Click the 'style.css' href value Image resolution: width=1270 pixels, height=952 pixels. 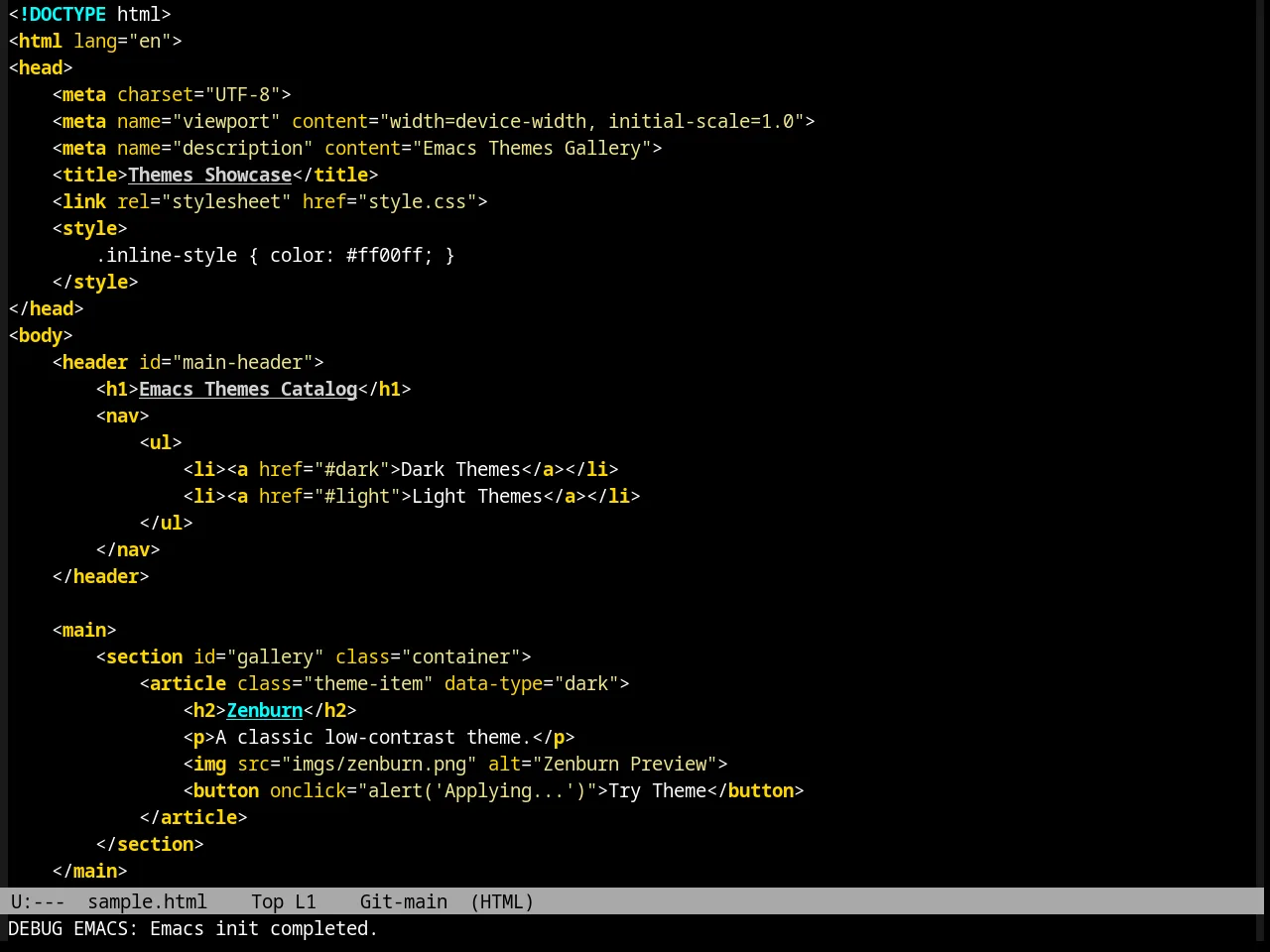point(418,201)
